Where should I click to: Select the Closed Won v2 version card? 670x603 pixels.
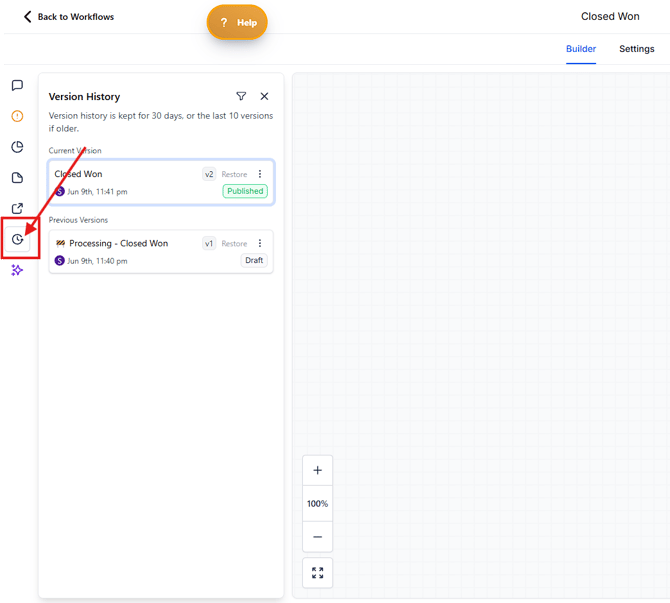click(161, 182)
